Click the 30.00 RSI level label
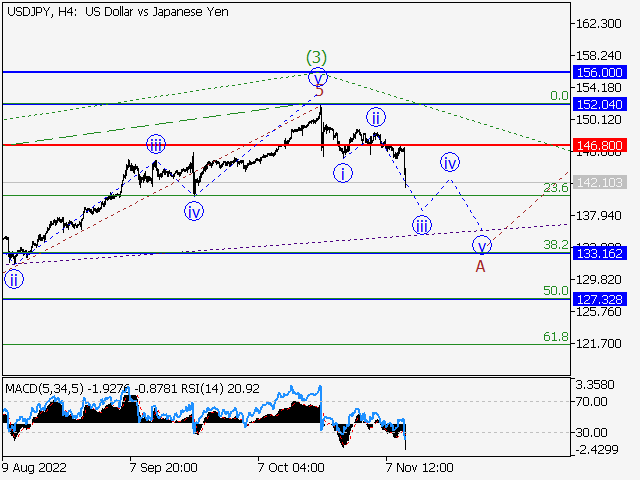This screenshot has height=480, width=640. pyautogui.click(x=591, y=433)
